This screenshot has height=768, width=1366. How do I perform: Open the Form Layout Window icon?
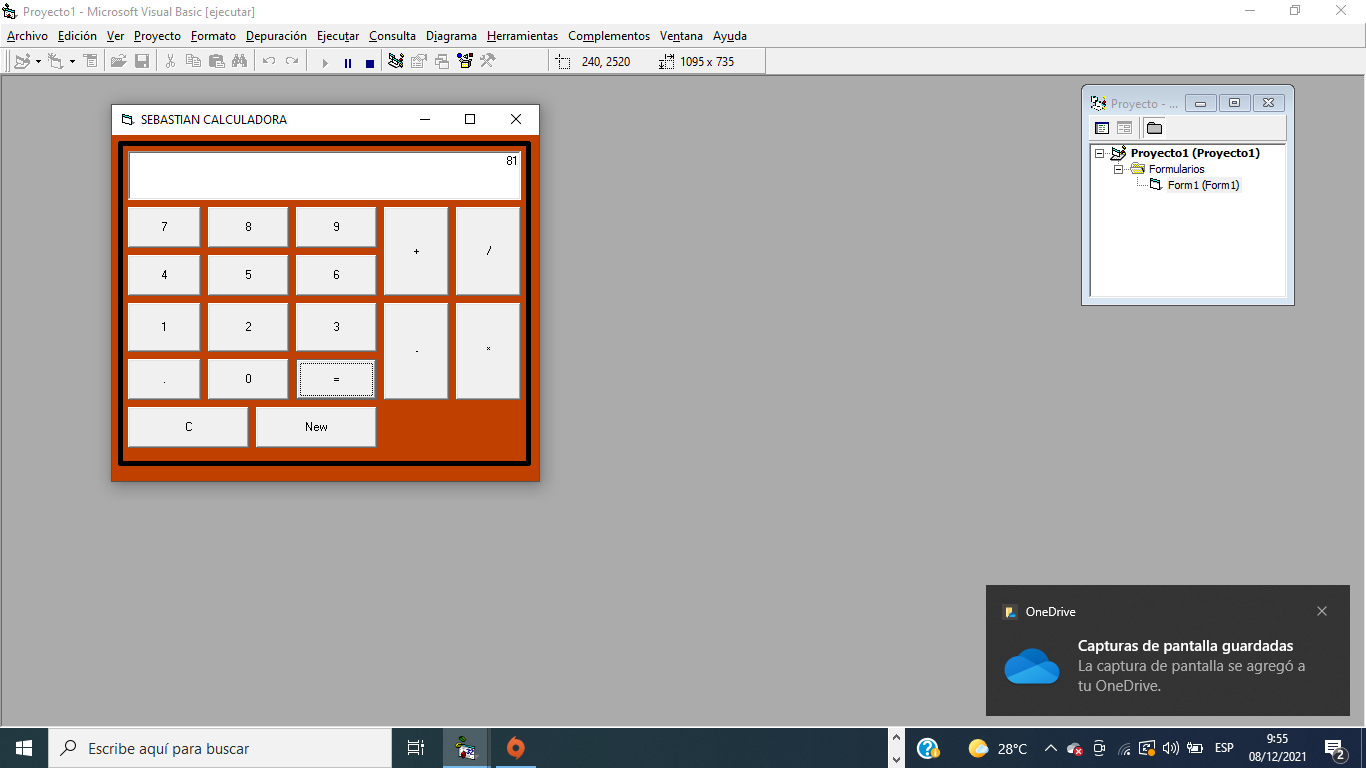(x=441, y=61)
